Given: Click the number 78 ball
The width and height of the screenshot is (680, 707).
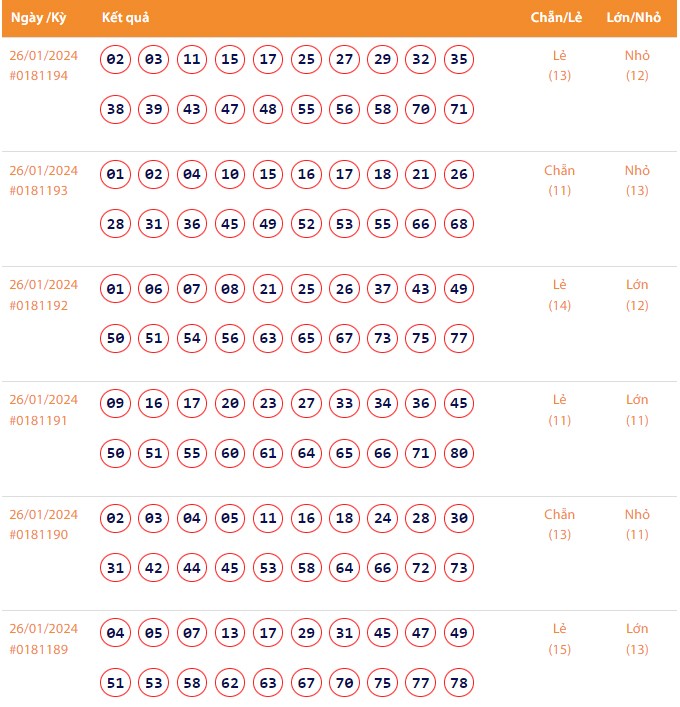Looking at the screenshot, I should coord(459,684).
